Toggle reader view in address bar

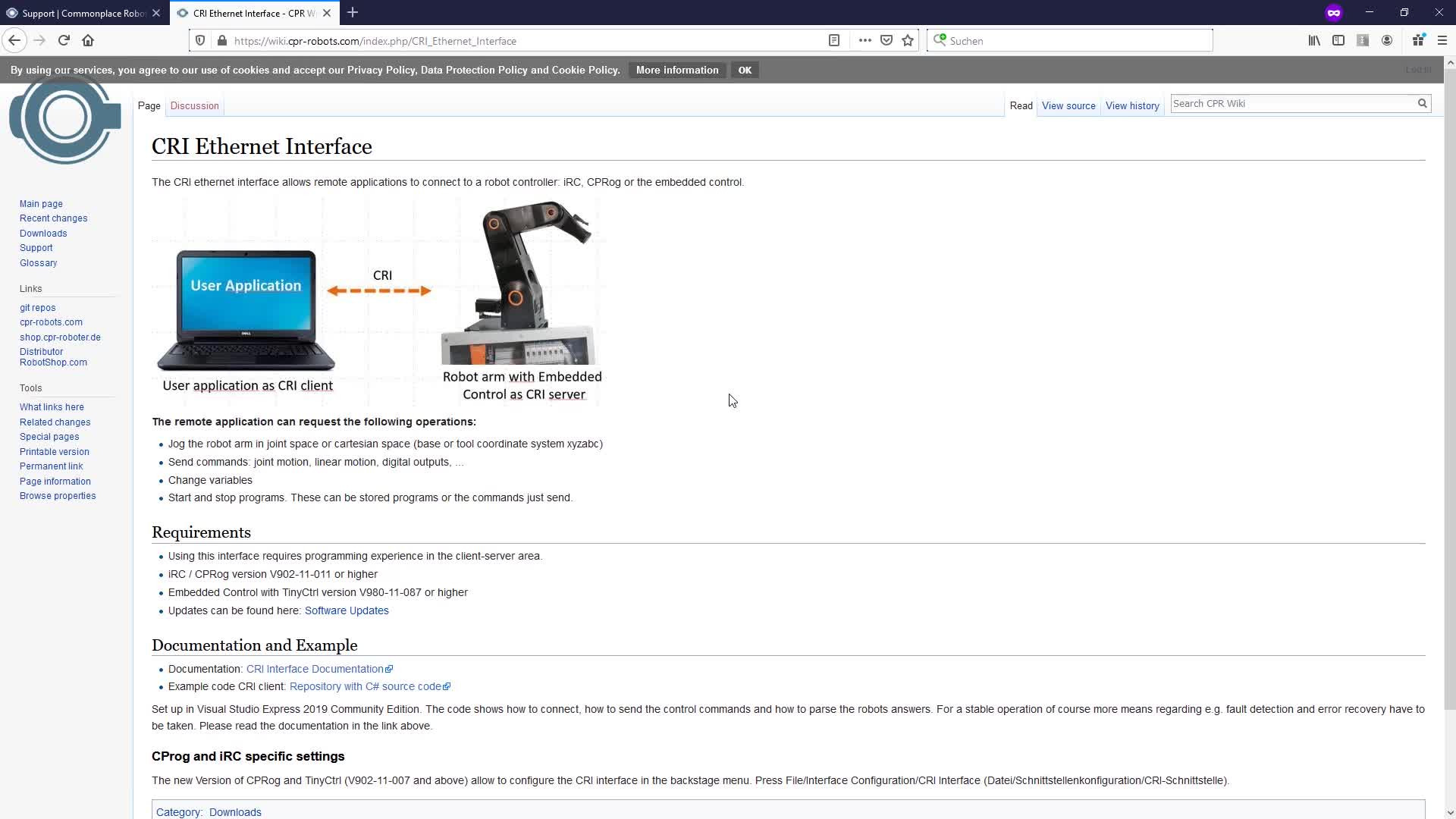click(x=834, y=41)
